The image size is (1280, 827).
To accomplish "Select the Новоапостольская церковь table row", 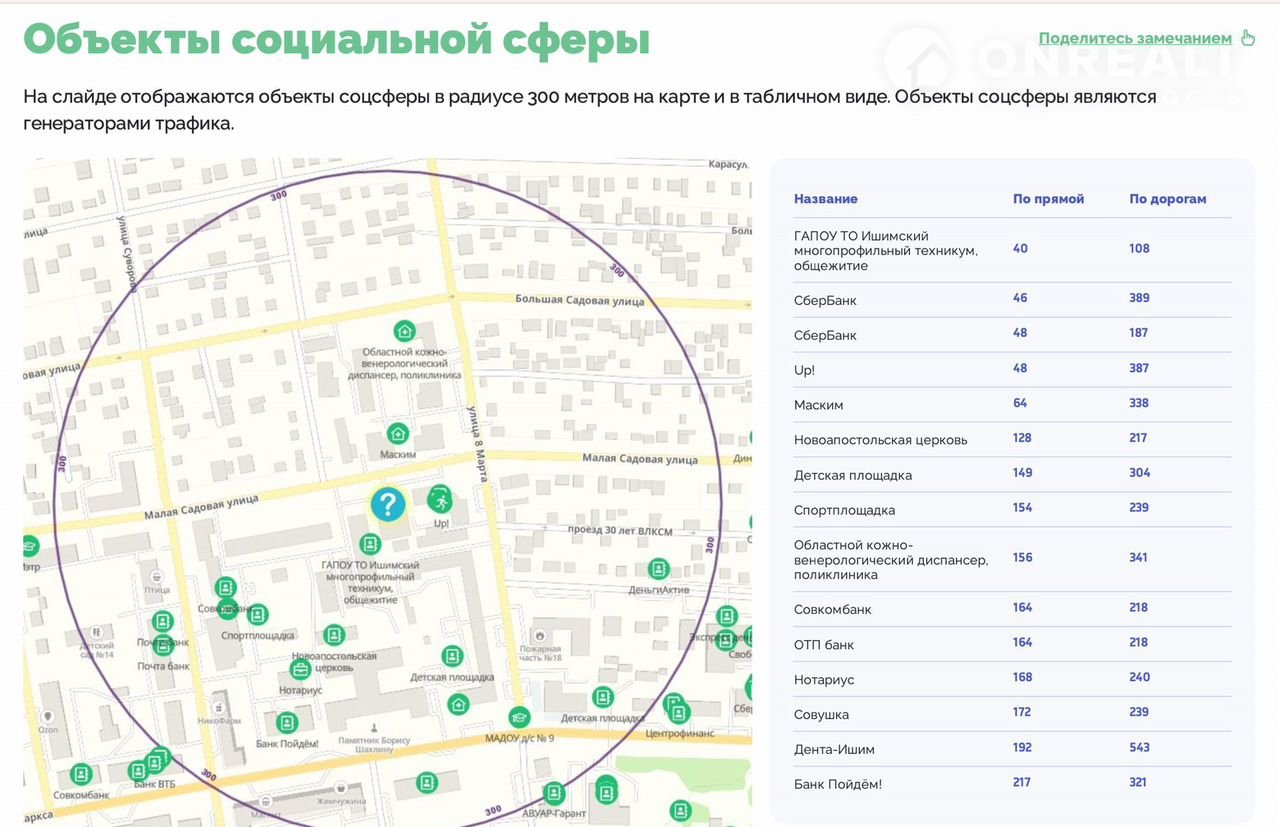I will [x=880, y=440].
